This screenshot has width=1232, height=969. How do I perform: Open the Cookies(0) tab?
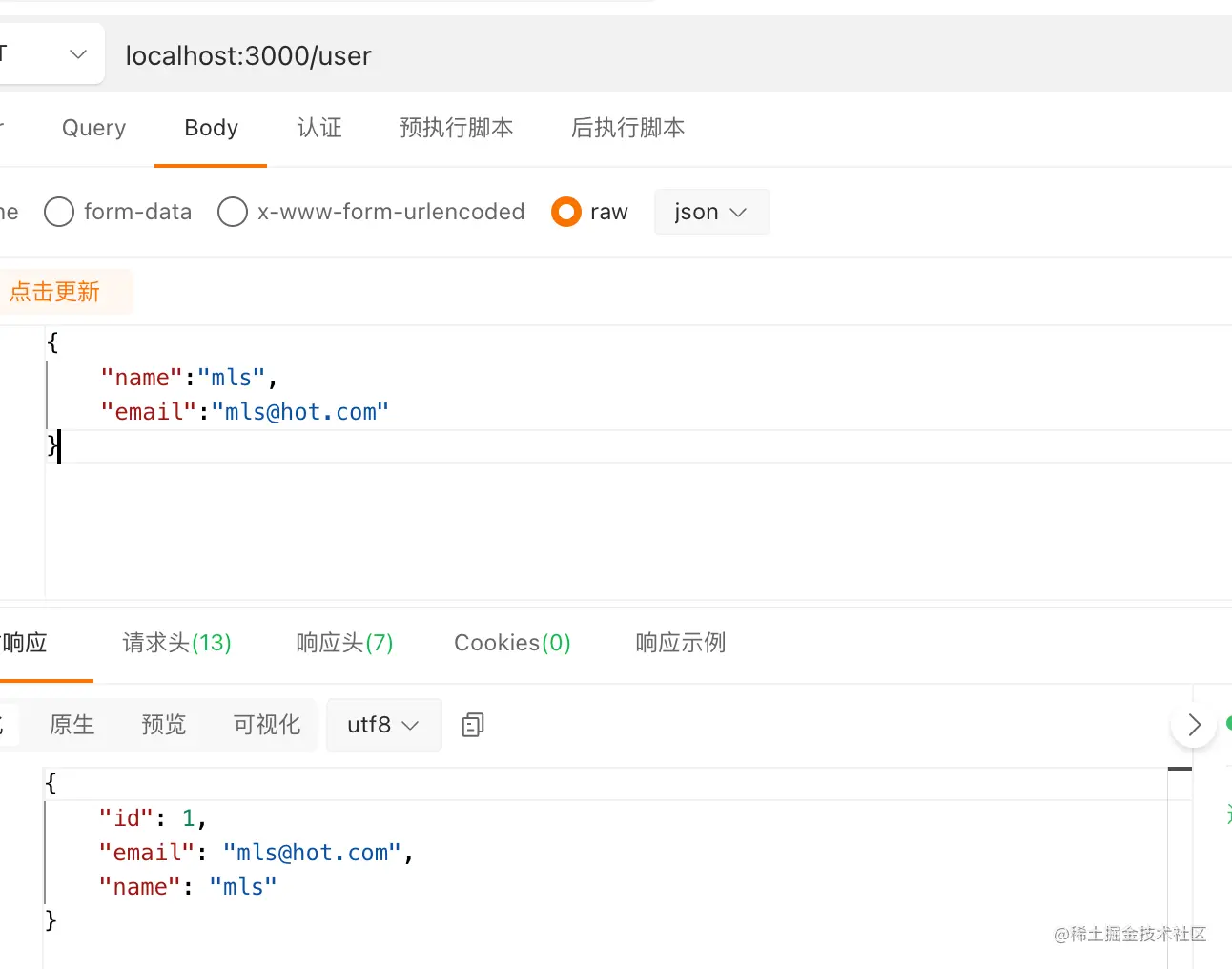pyautogui.click(x=512, y=643)
